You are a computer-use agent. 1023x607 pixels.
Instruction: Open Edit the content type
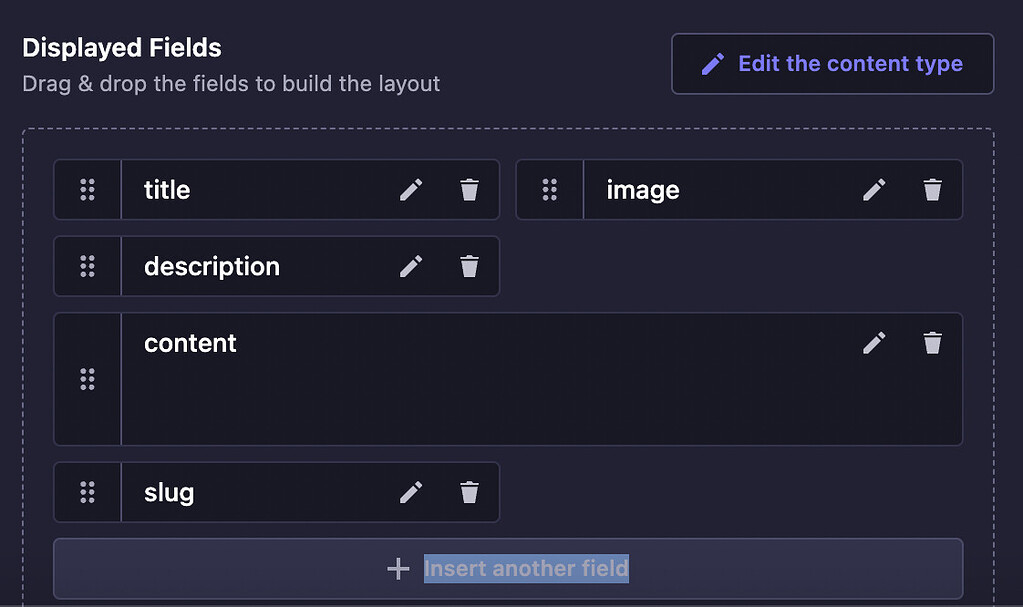(831, 63)
